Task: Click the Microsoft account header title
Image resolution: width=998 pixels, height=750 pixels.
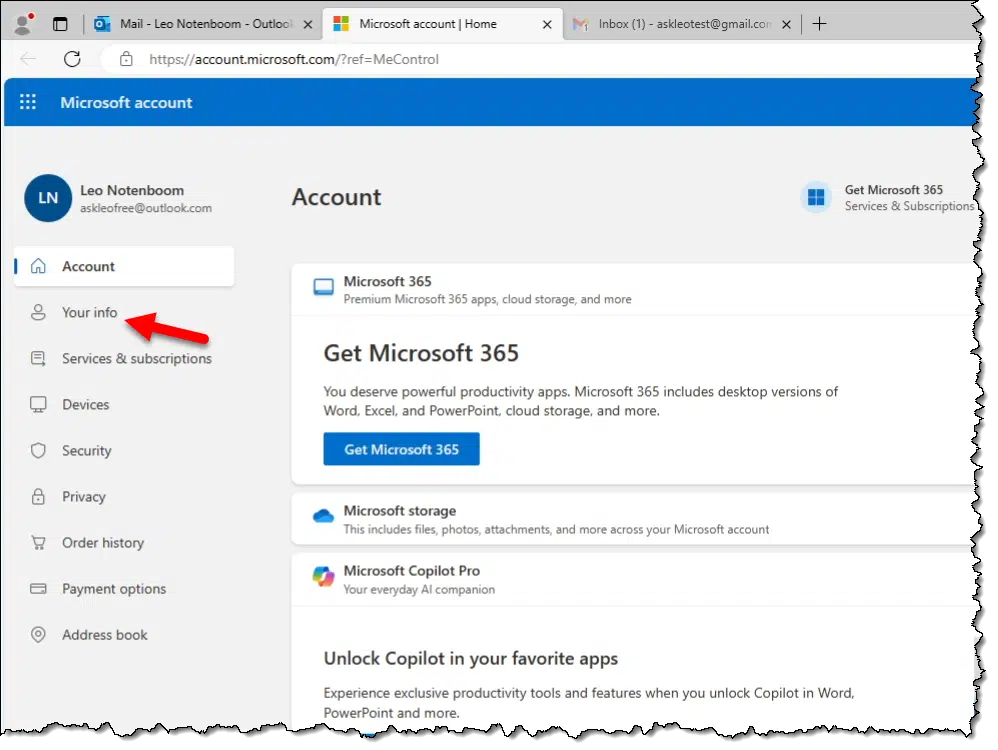Action: pyautogui.click(x=126, y=103)
